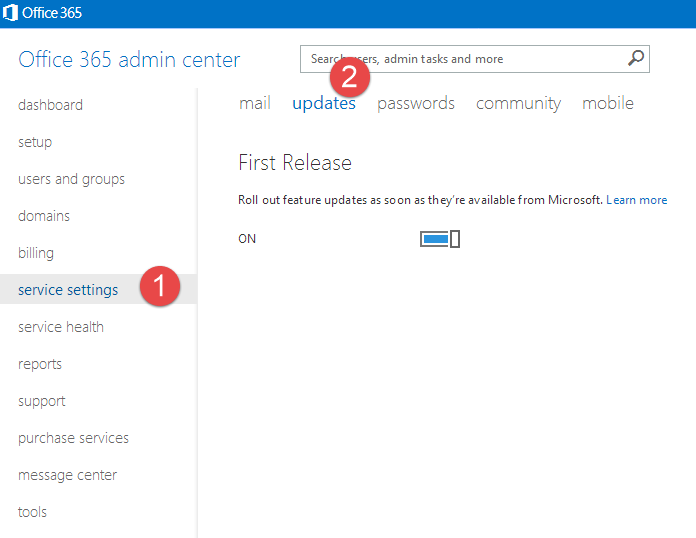Image resolution: width=696 pixels, height=538 pixels.
Task: Click the Office 365 logo icon
Action: pyautogui.click(x=10, y=12)
